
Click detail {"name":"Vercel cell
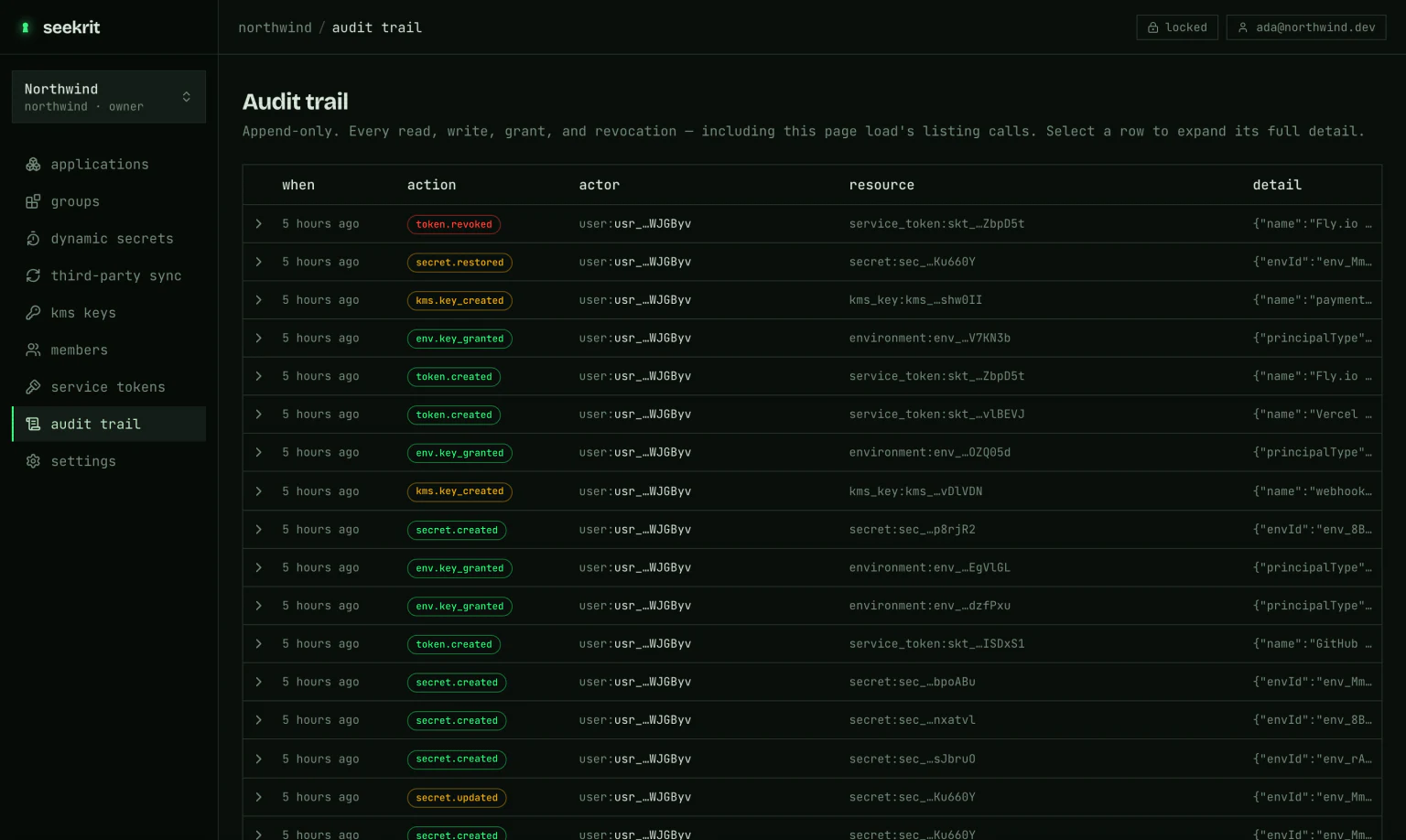pos(1312,415)
